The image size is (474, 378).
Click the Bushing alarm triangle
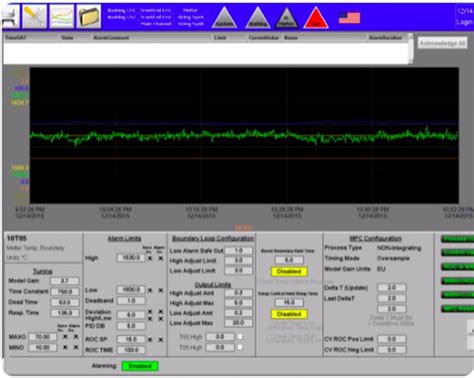pyautogui.click(x=257, y=18)
